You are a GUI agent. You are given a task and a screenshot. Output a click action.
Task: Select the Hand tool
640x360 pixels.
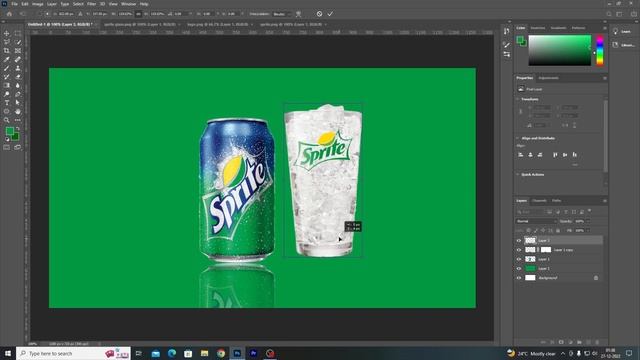click(x=18, y=111)
